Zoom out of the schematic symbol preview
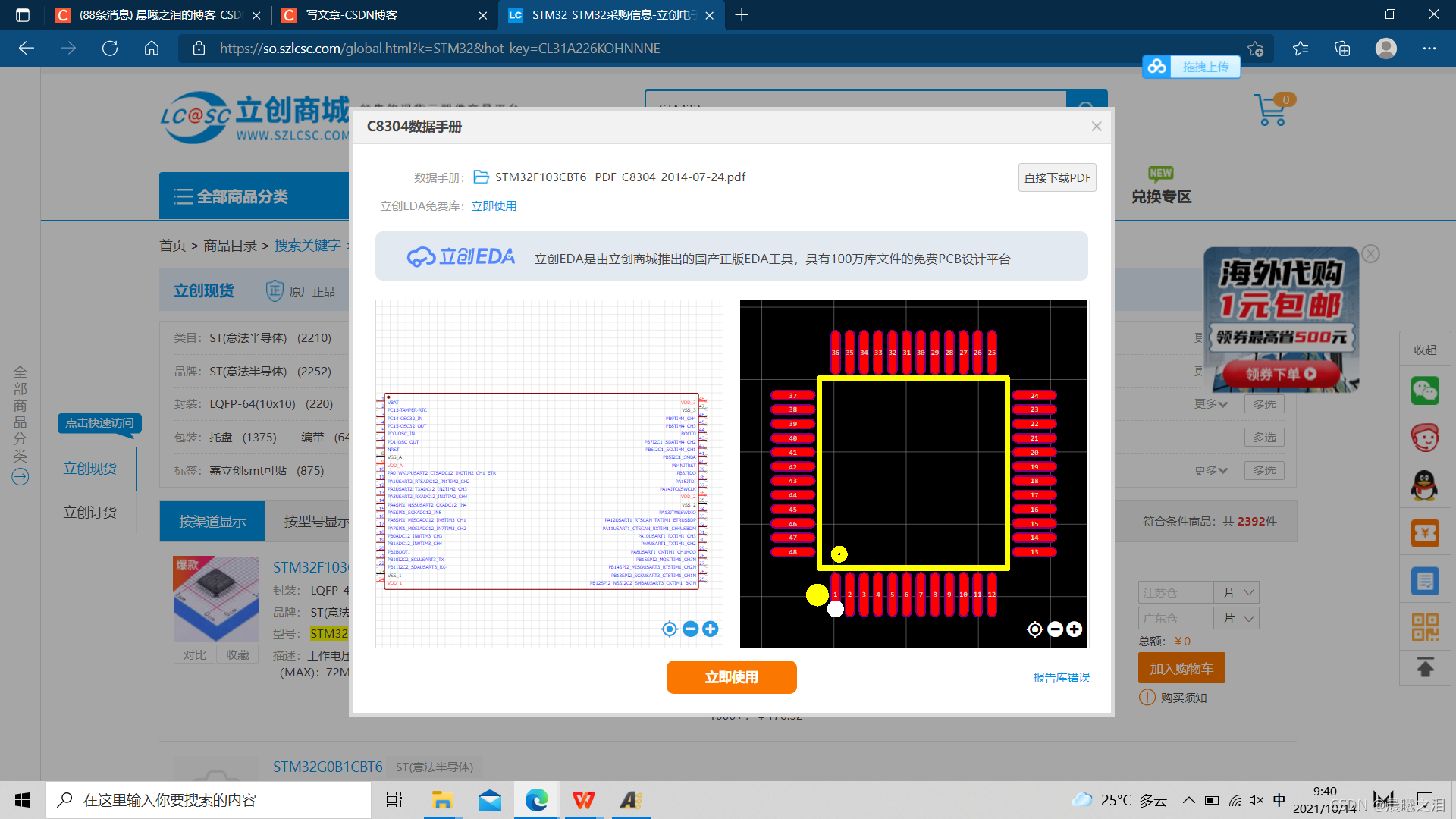The height and width of the screenshot is (819, 1456). tap(690, 629)
